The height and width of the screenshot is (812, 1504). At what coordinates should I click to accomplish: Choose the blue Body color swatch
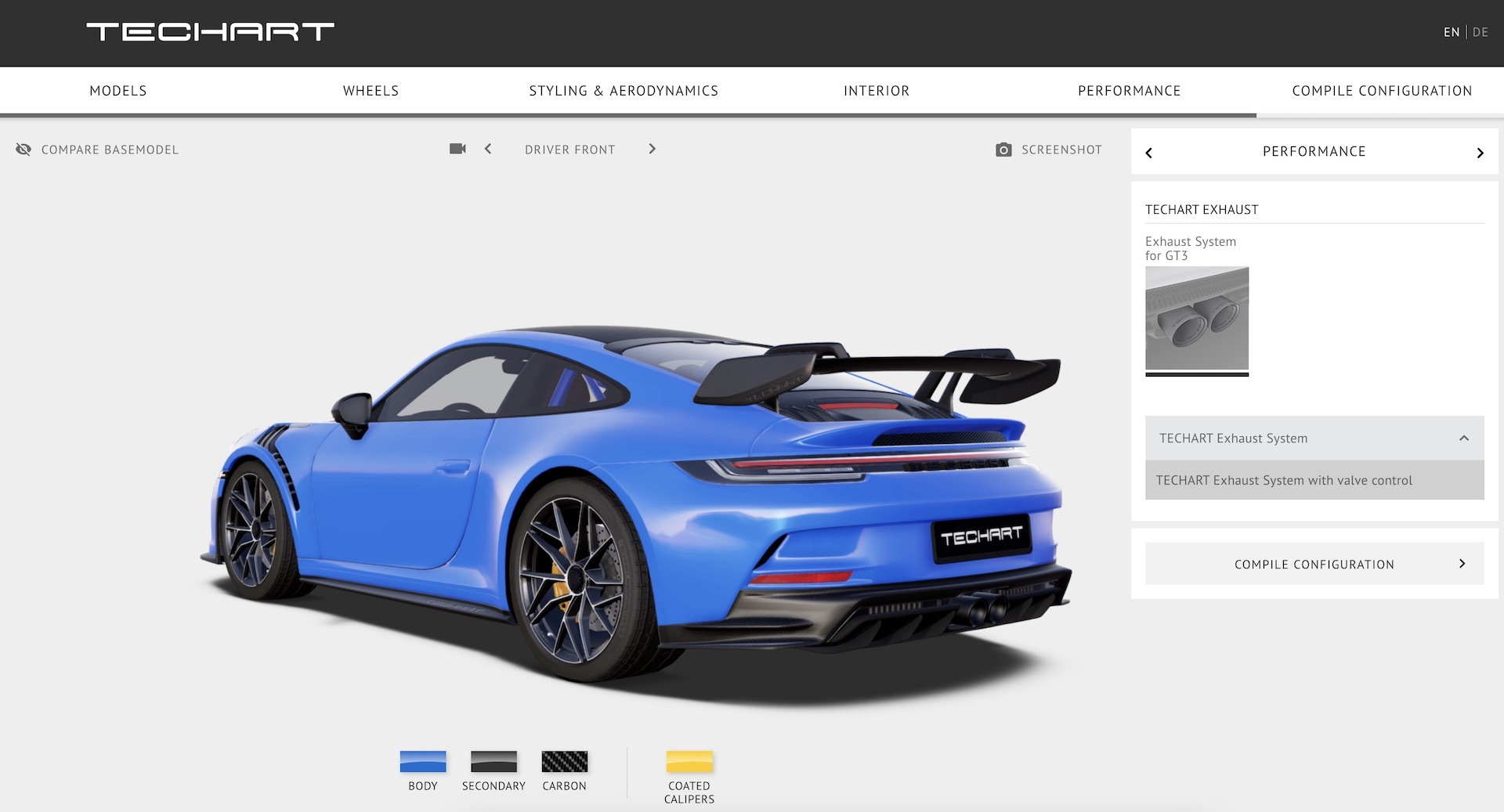click(x=423, y=762)
